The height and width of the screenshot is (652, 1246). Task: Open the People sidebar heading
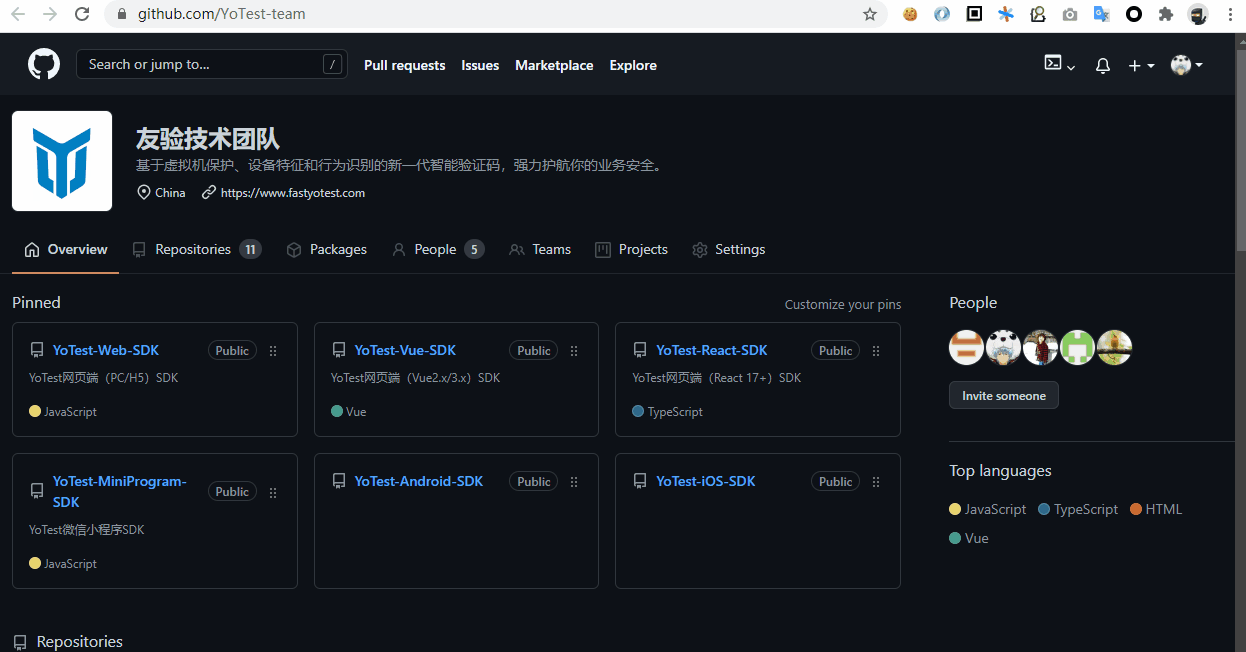973,303
